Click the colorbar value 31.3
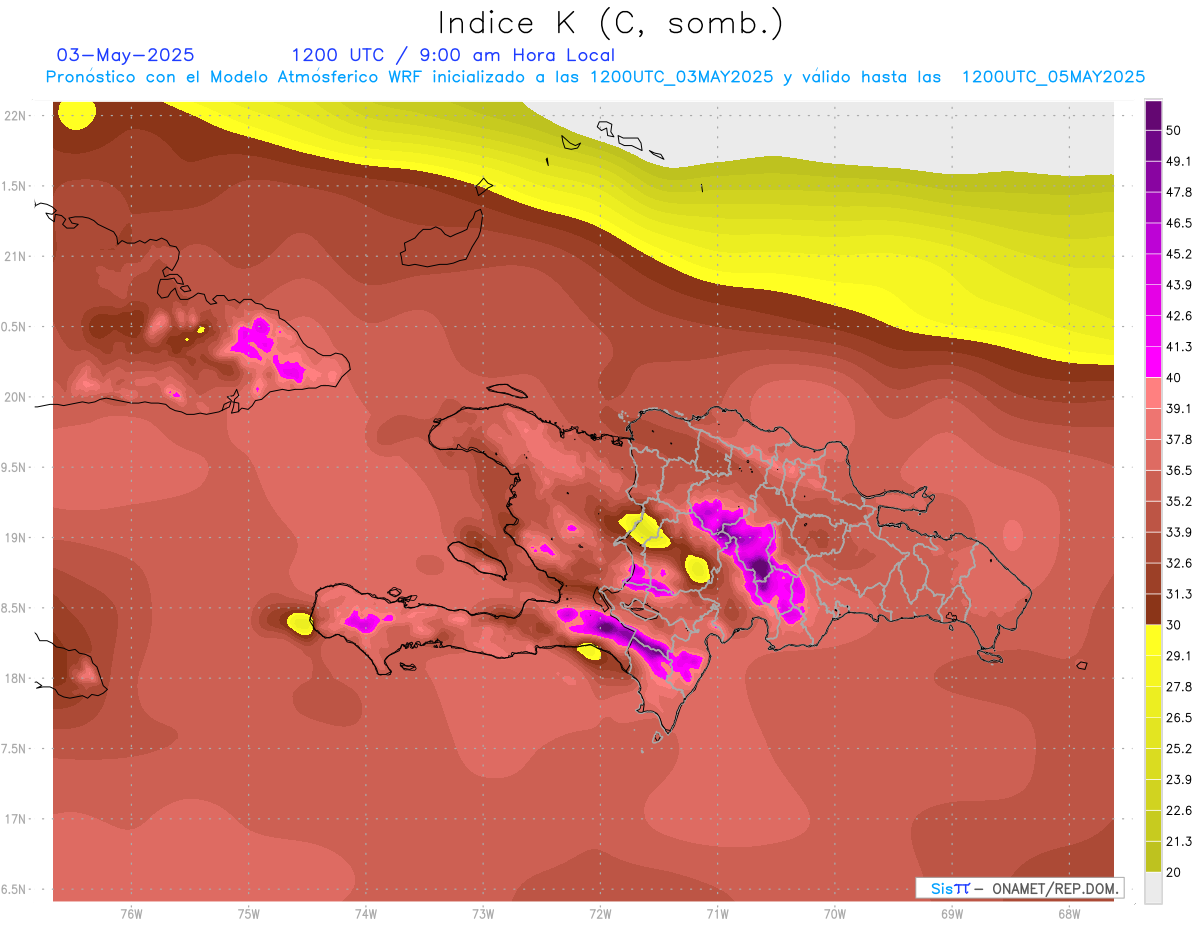Viewport: 1200px width, 927px height. coord(1178,594)
